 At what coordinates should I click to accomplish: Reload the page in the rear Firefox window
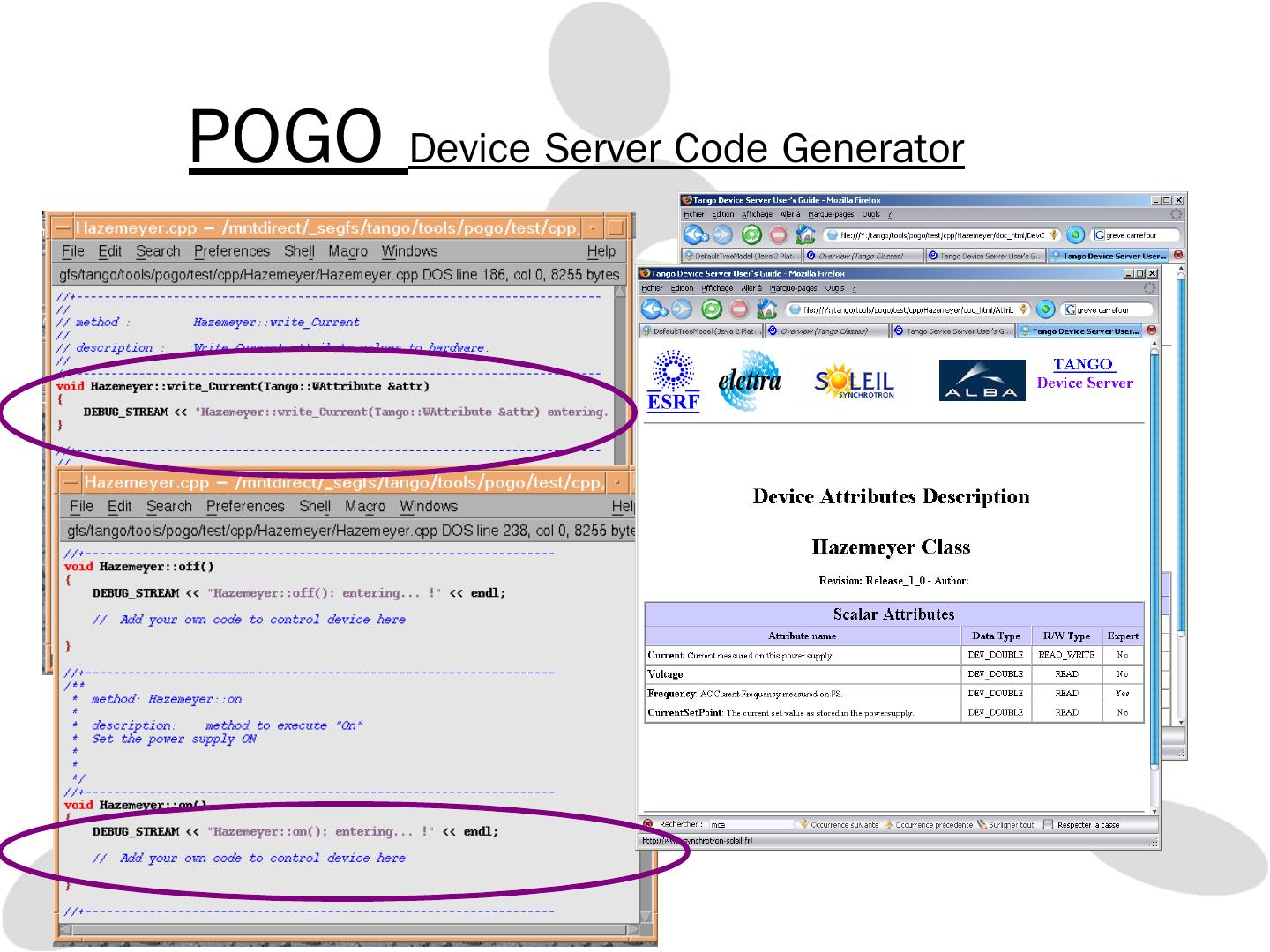point(751,235)
